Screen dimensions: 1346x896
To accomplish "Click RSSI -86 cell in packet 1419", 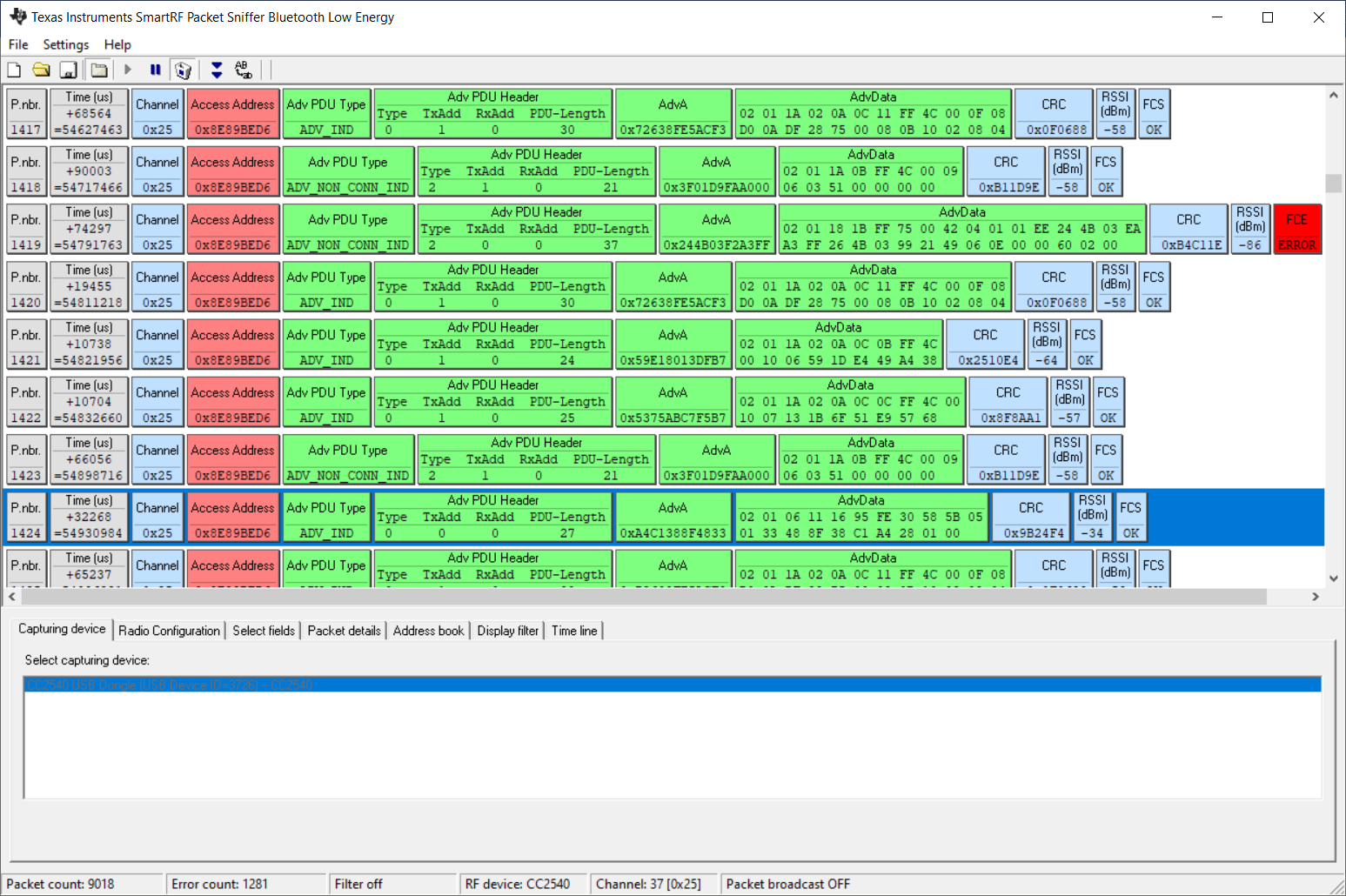I will pos(1250,230).
